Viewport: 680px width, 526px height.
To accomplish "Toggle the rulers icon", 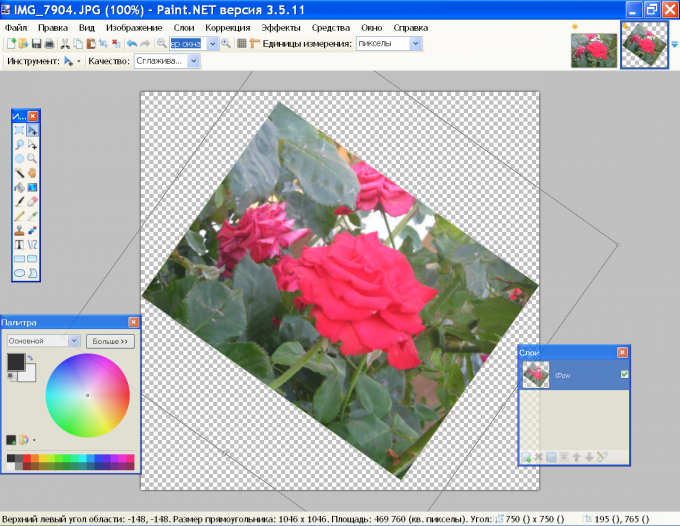I will tap(254, 43).
